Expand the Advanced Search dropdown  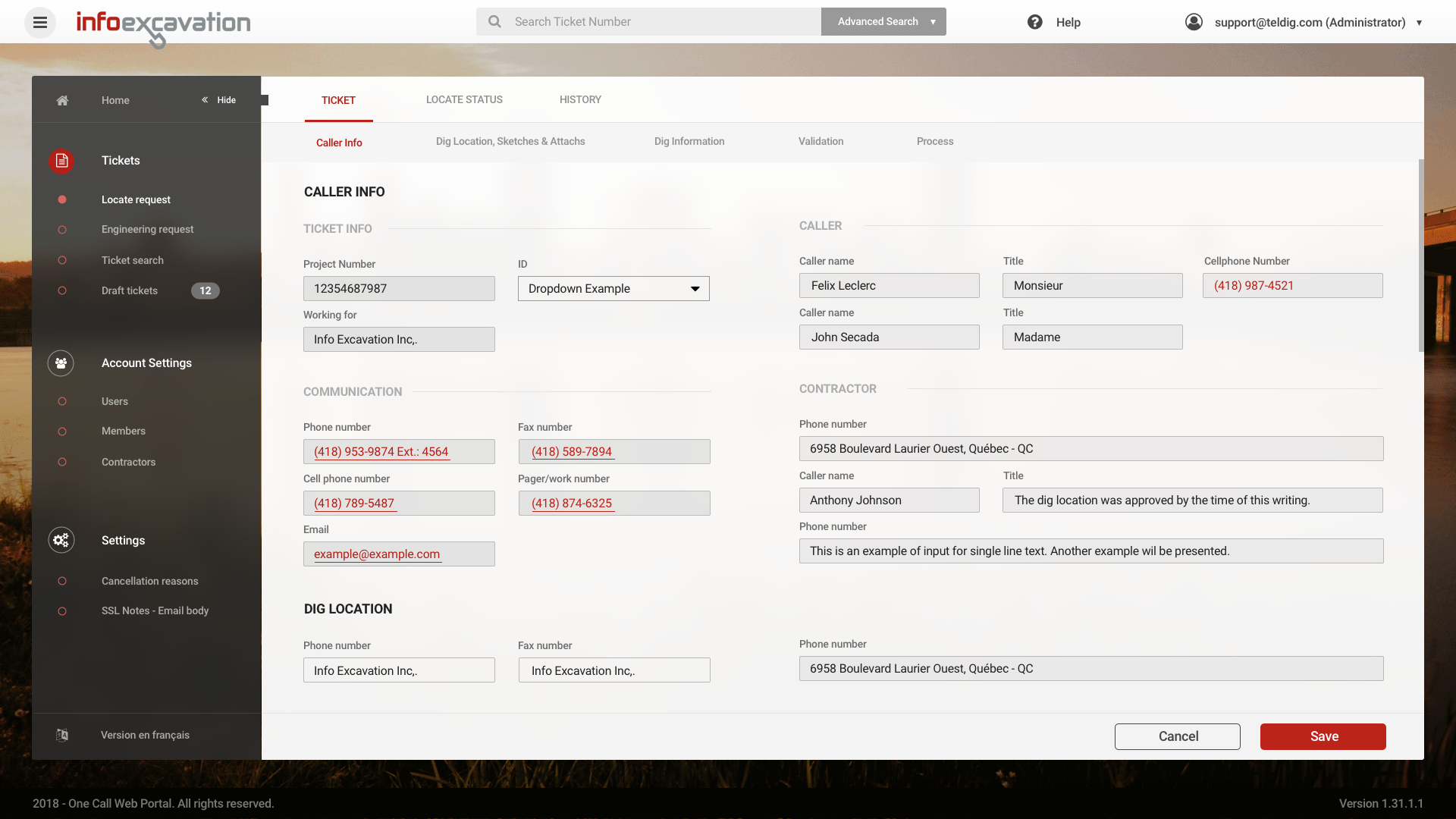pyautogui.click(x=933, y=22)
